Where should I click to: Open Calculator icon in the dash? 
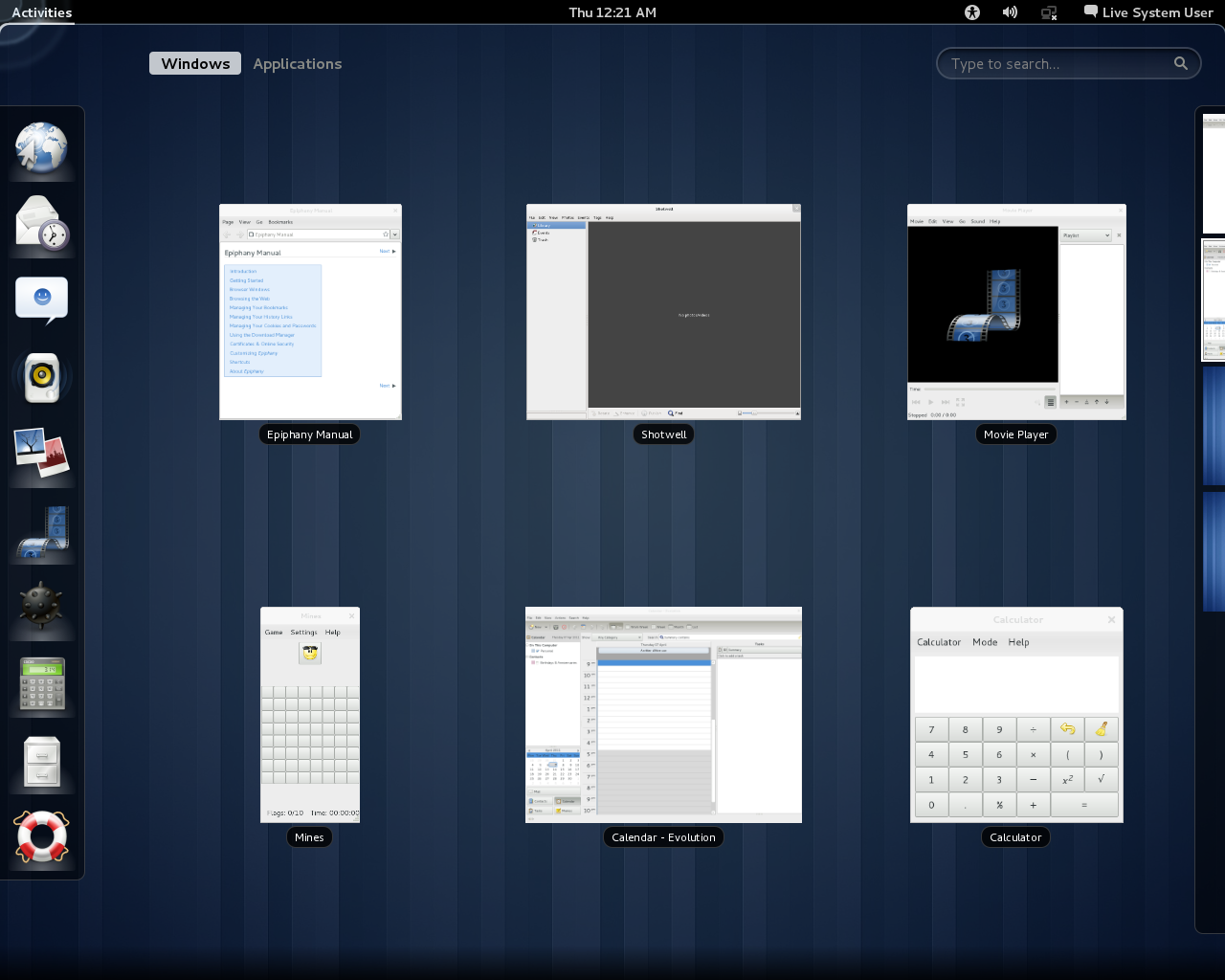click(x=42, y=683)
